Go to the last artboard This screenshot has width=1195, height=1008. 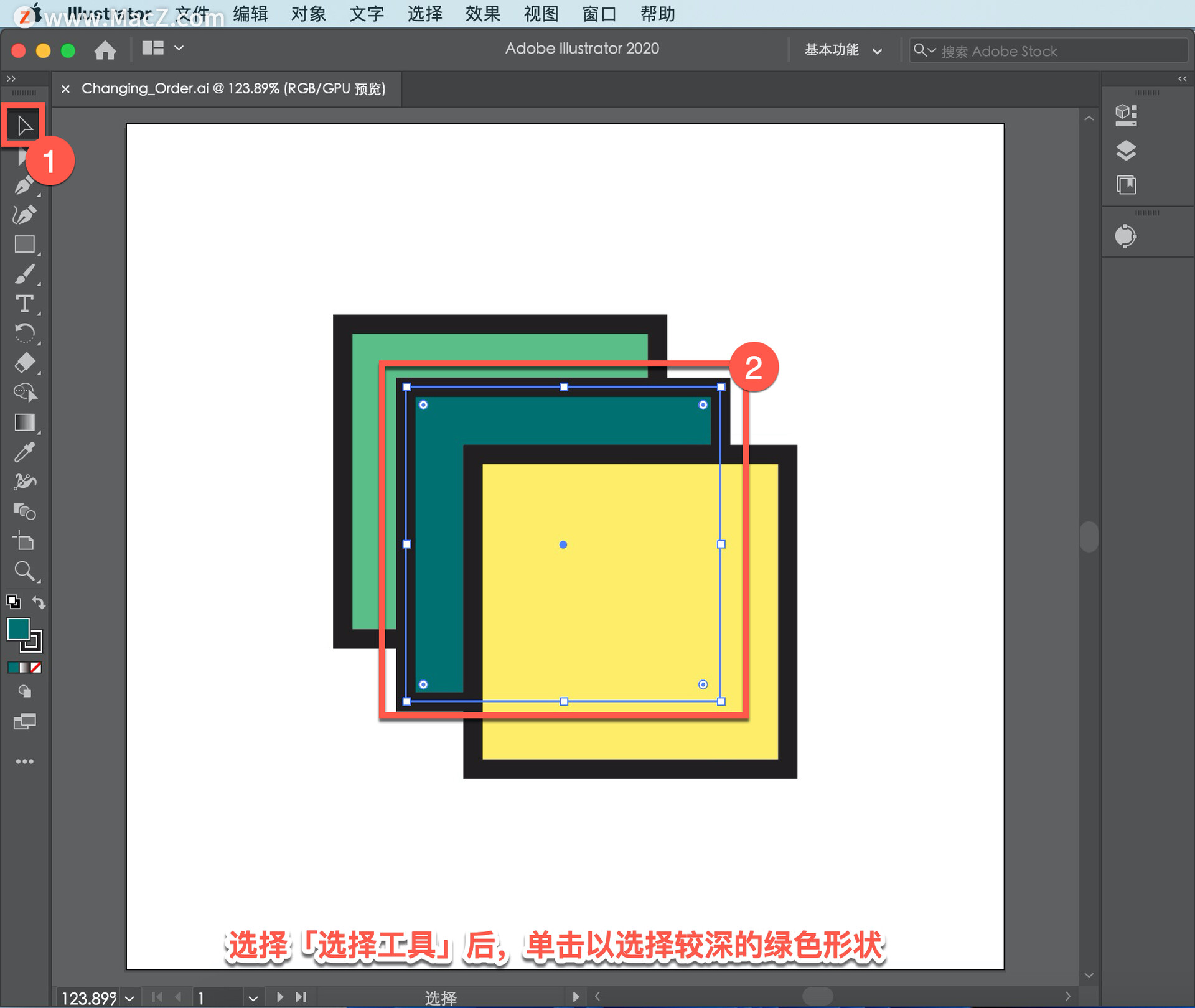tap(301, 997)
